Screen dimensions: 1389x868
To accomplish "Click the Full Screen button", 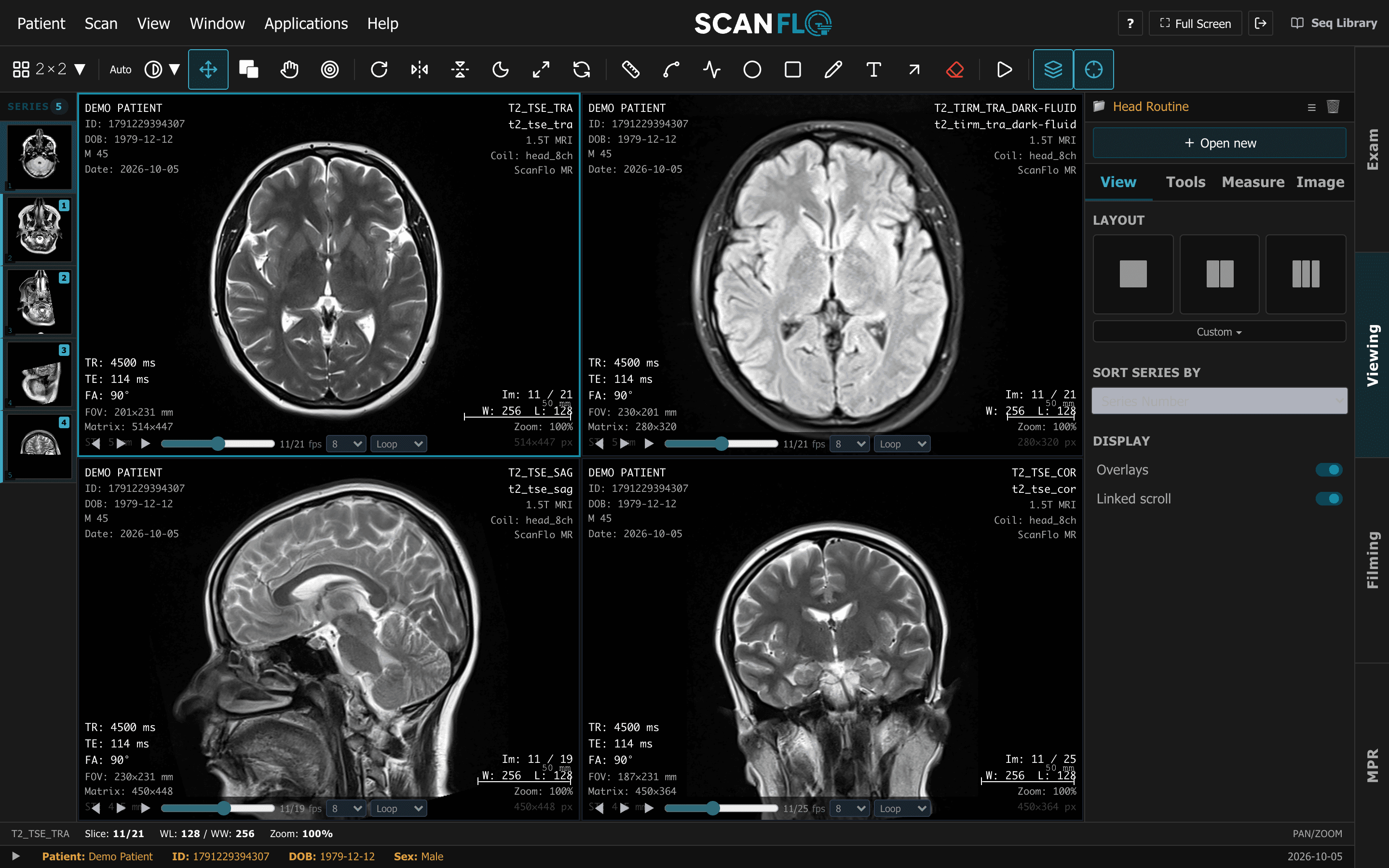I will [x=1195, y=24].
